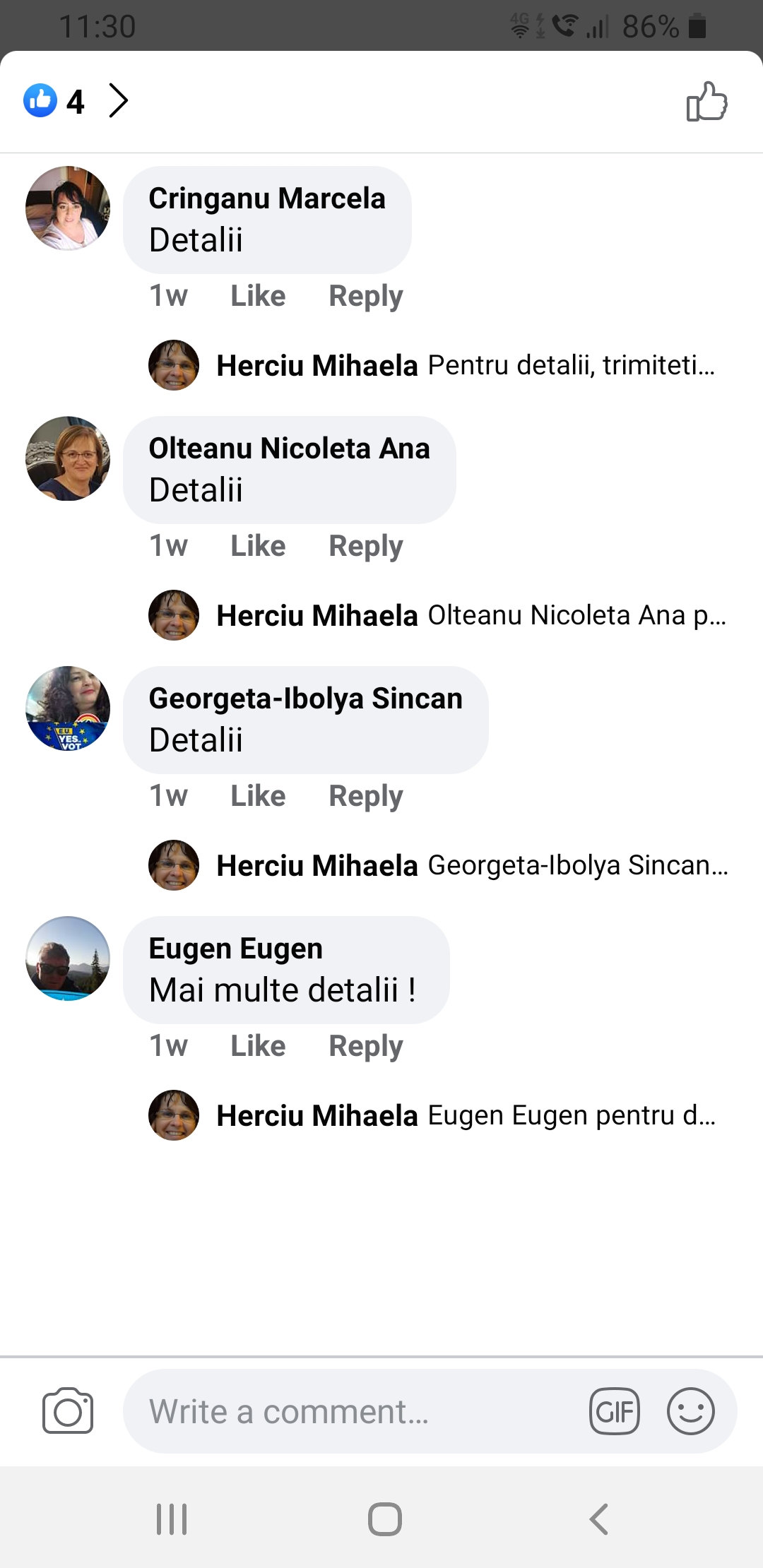Tap the blue like reaction badge
The width and height of the screenshot is (763, 1568).
coord(40,100)
